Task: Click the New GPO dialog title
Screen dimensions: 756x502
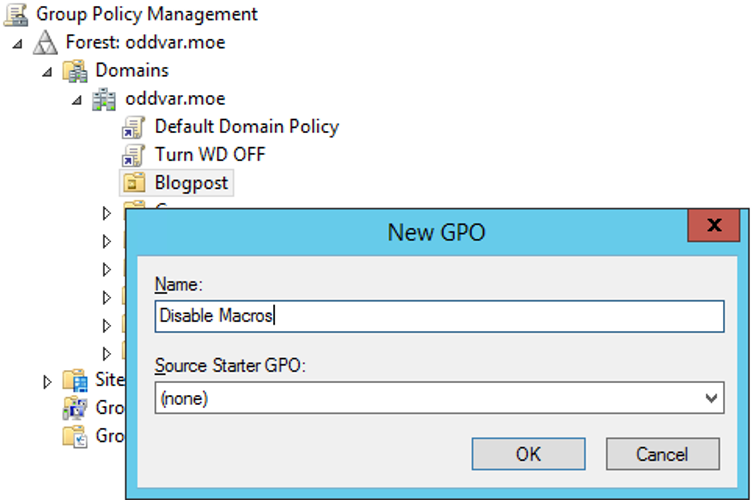Action: pyautogui.click(x=436, y=232)
